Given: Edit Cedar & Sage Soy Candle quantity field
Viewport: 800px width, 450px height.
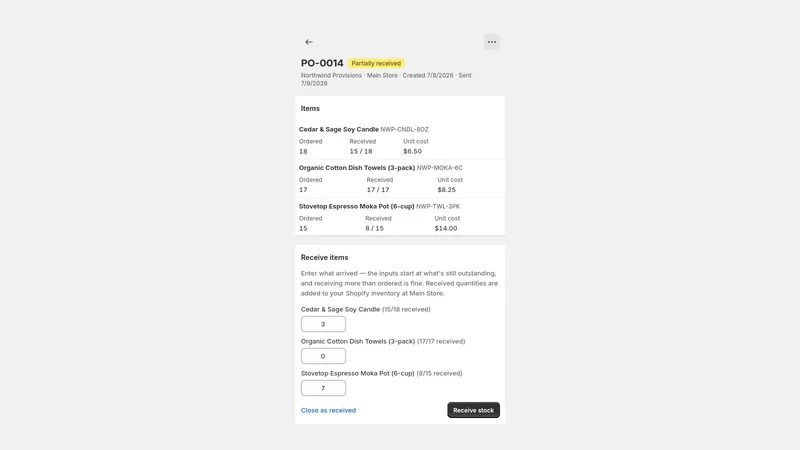Looking at the screenshot, I should click(323, 324).
